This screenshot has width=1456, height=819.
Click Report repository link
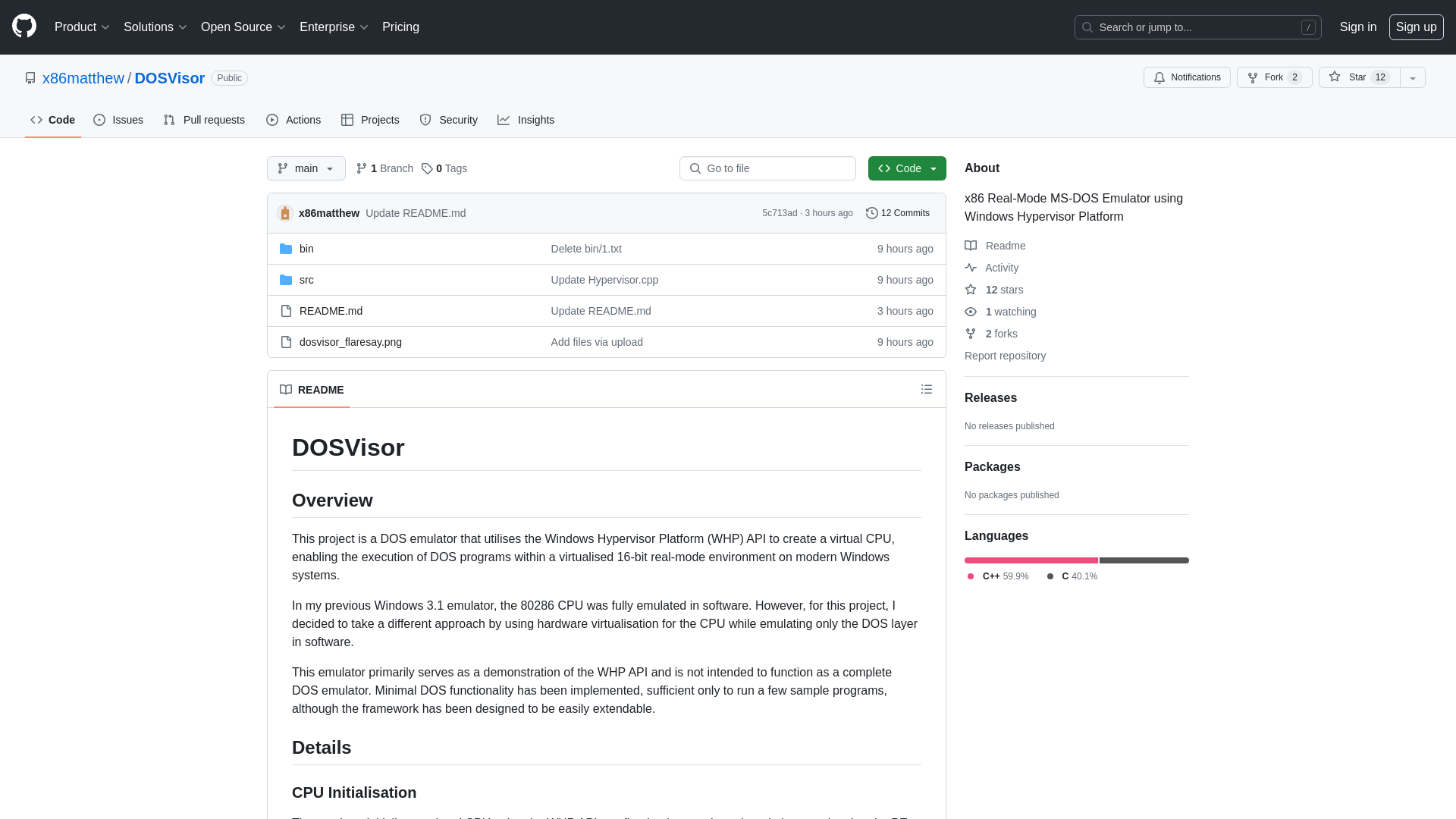1005,356
